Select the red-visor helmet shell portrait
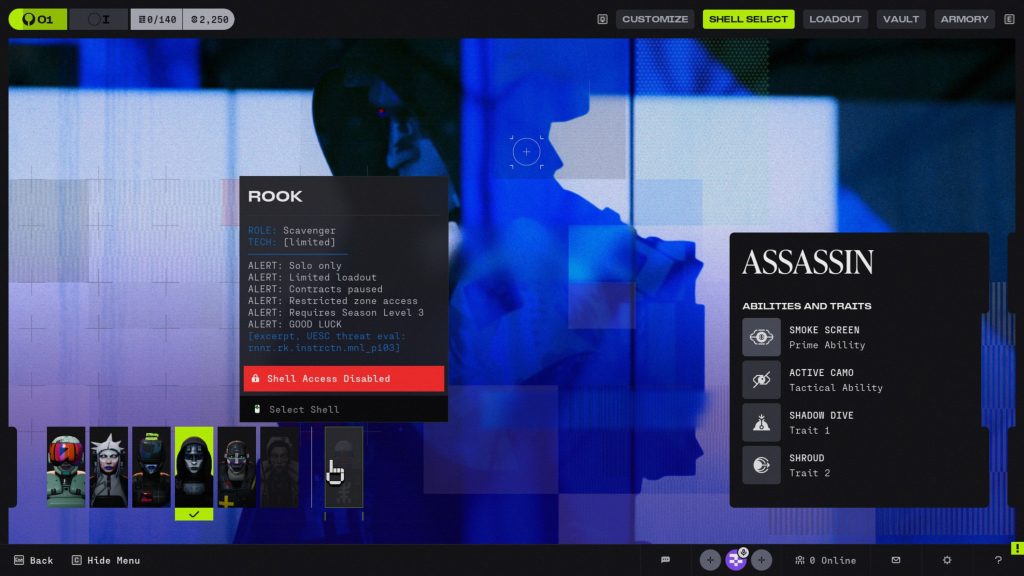This screenshot has width=1024, height=576. (x=66, y=467)
